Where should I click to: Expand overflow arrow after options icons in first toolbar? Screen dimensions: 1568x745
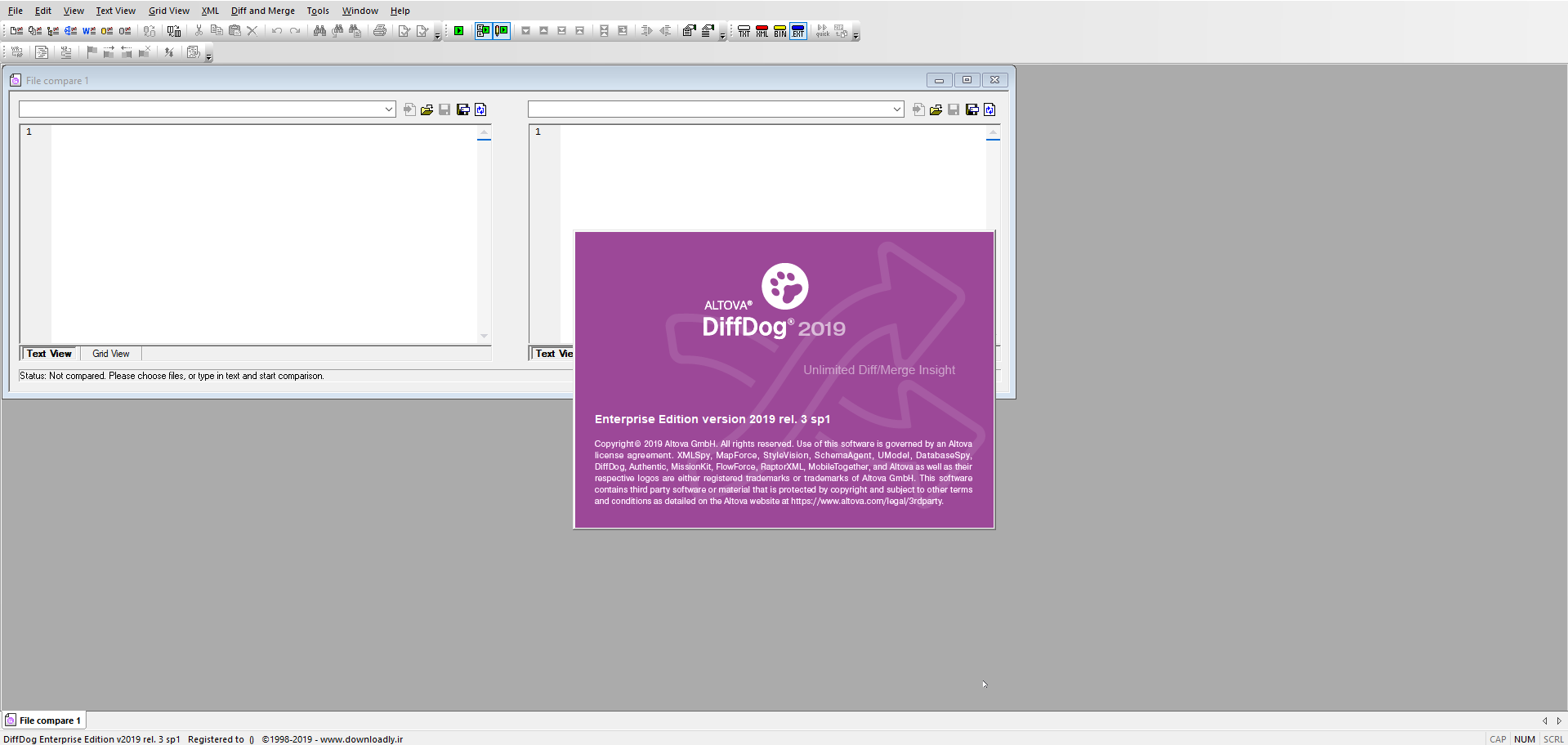click(437, 36)
